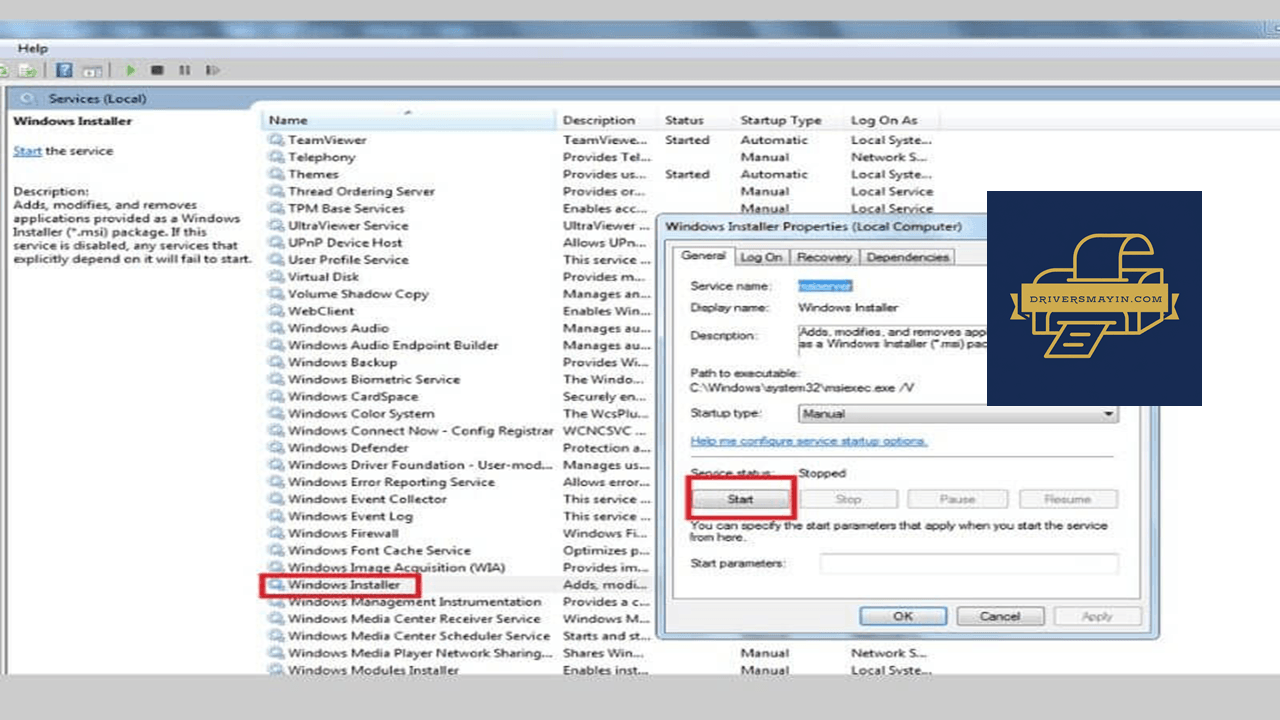Click the Stop Service toolbar icon
Image resolution: width=1280 pixels, height=720 pixels.
pyautogui.click(x=157, y=70)
